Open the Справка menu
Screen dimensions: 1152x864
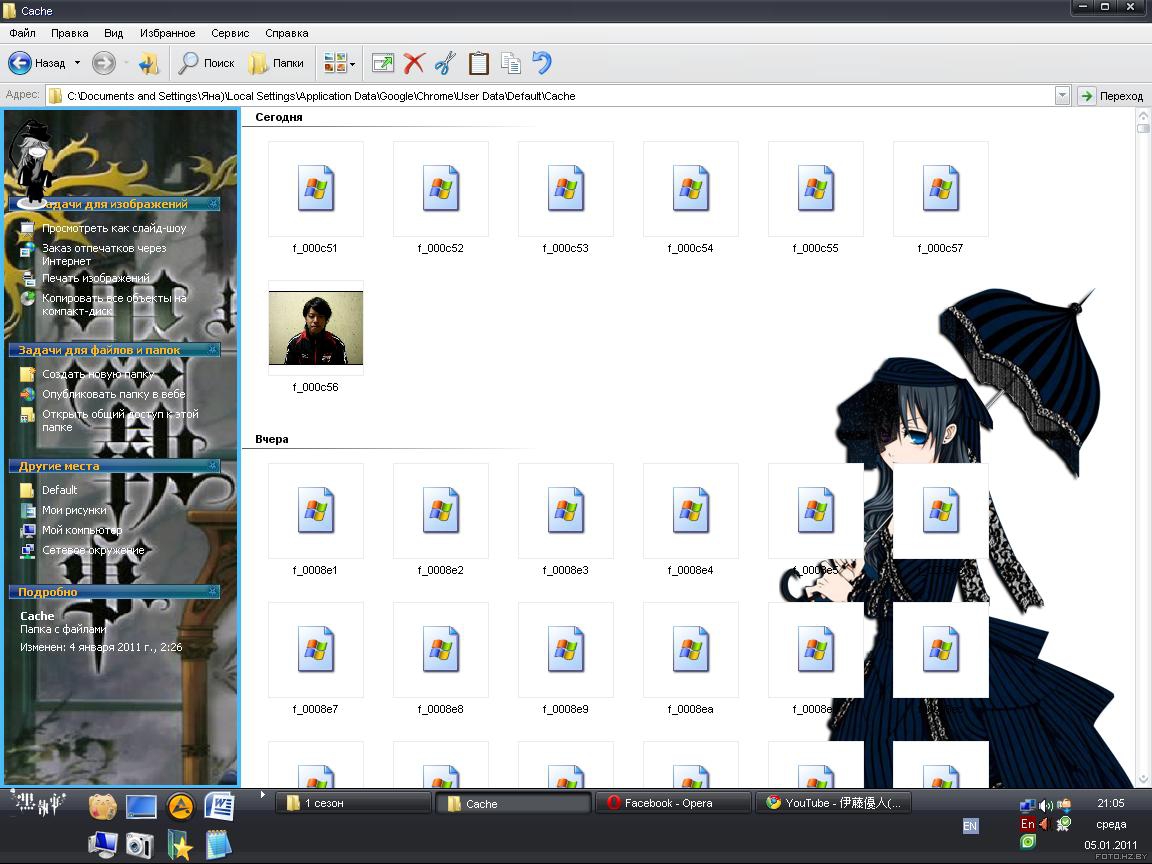(x=287, y=33)
